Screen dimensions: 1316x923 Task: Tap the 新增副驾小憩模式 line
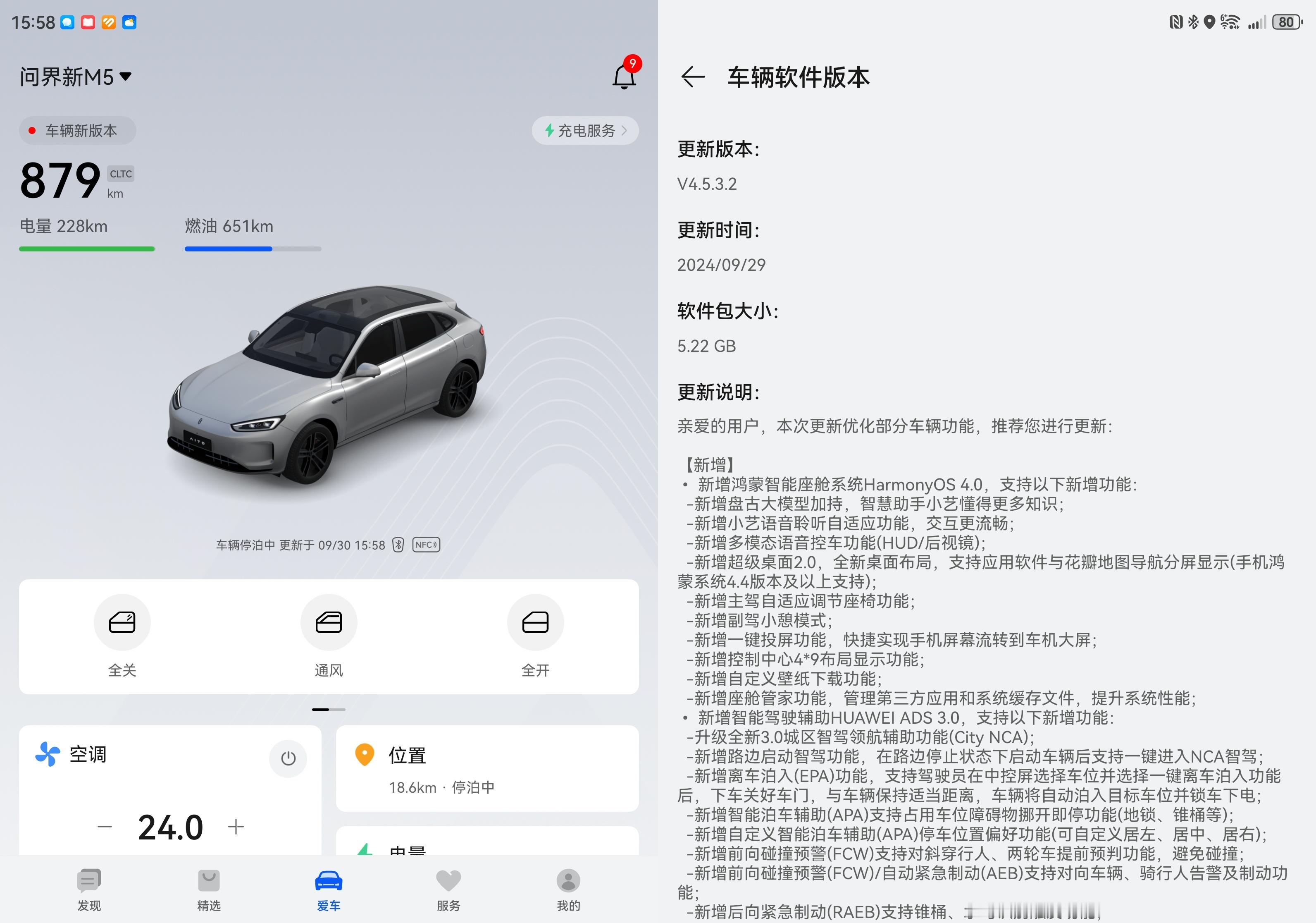tap(759, 620)
